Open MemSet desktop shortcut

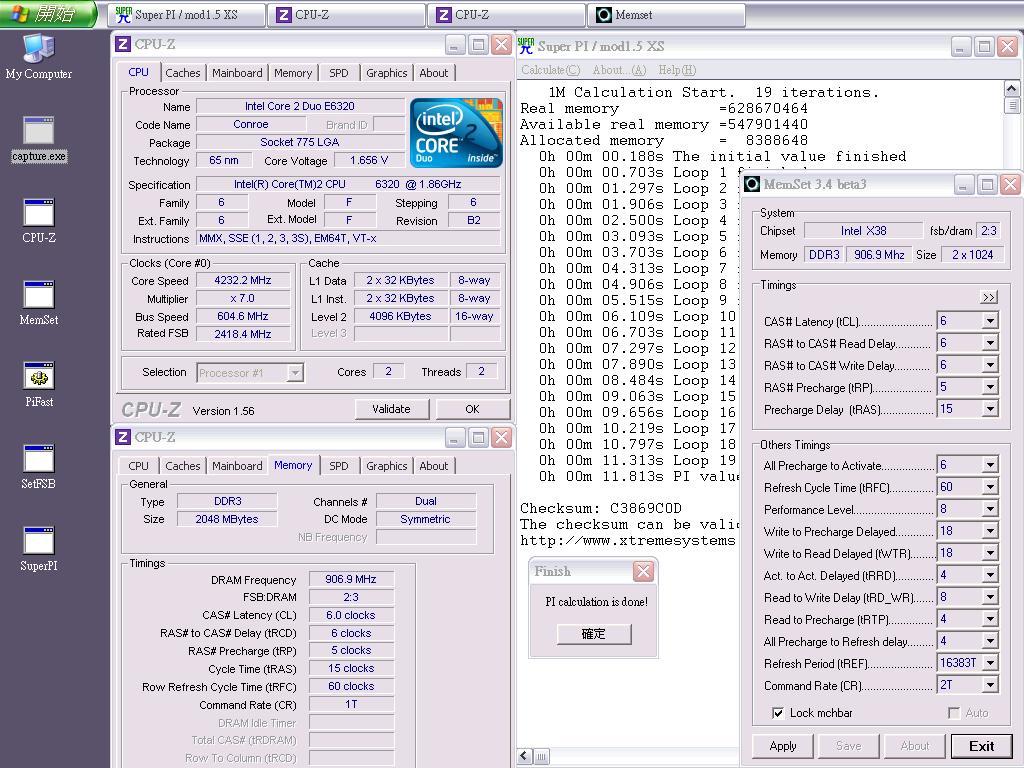click(39, 303)
